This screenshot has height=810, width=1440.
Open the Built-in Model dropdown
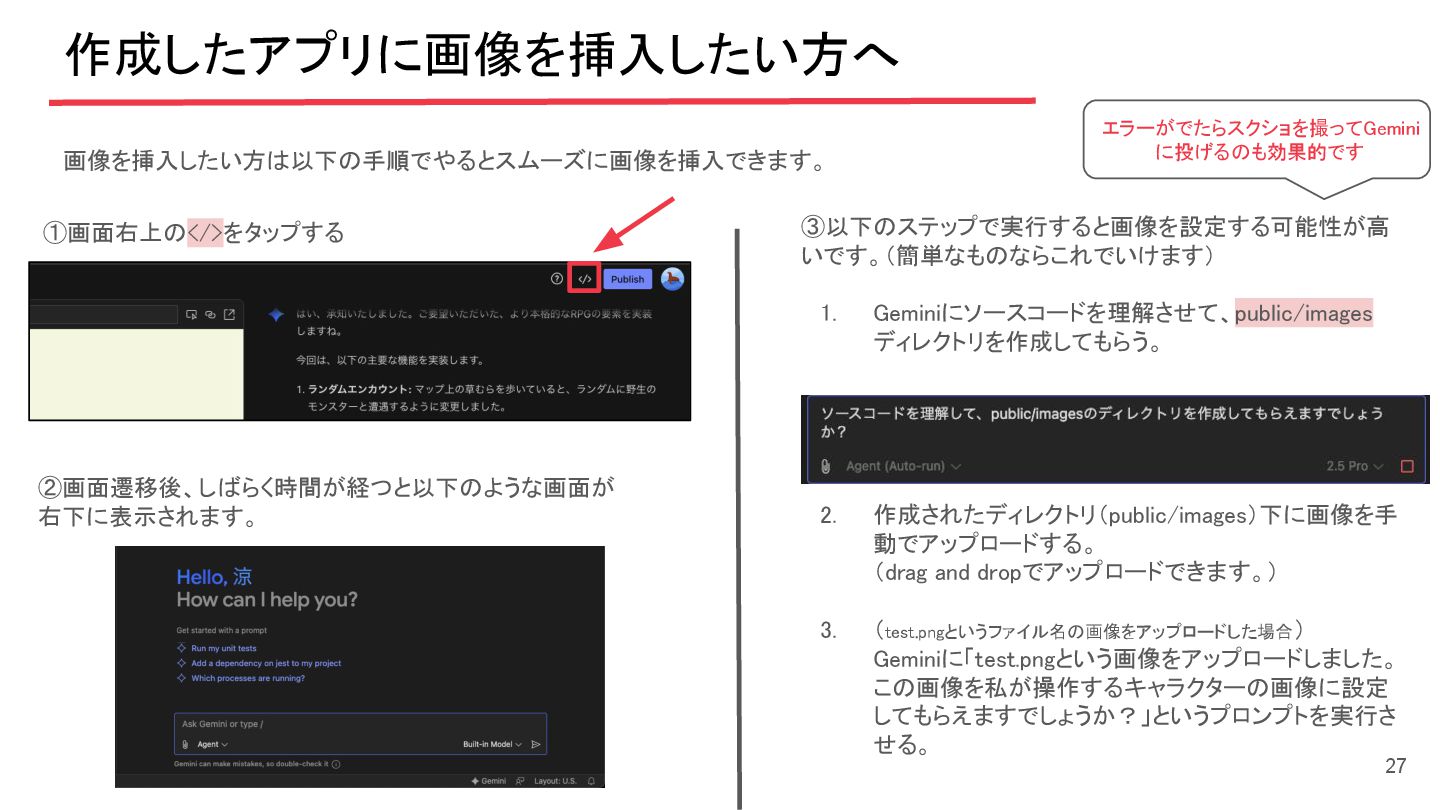point(491,744)
